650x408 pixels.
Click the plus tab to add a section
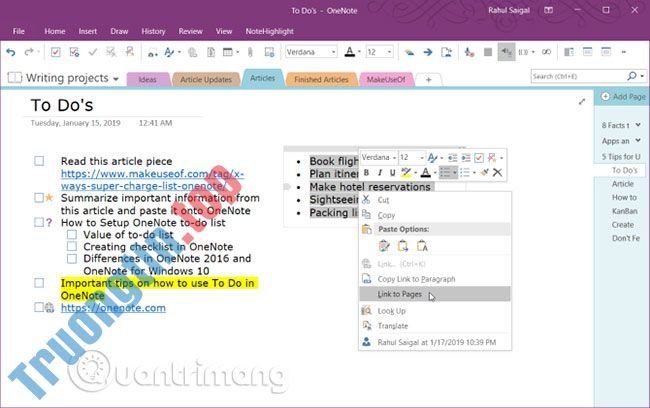click(429, 79)
